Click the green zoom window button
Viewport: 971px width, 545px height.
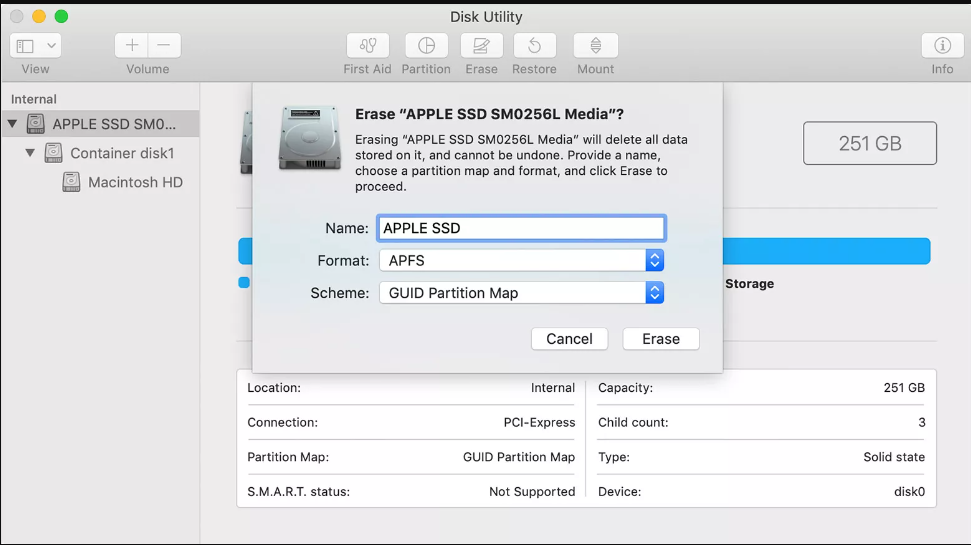pyautogui.click(x=61, y=16)
